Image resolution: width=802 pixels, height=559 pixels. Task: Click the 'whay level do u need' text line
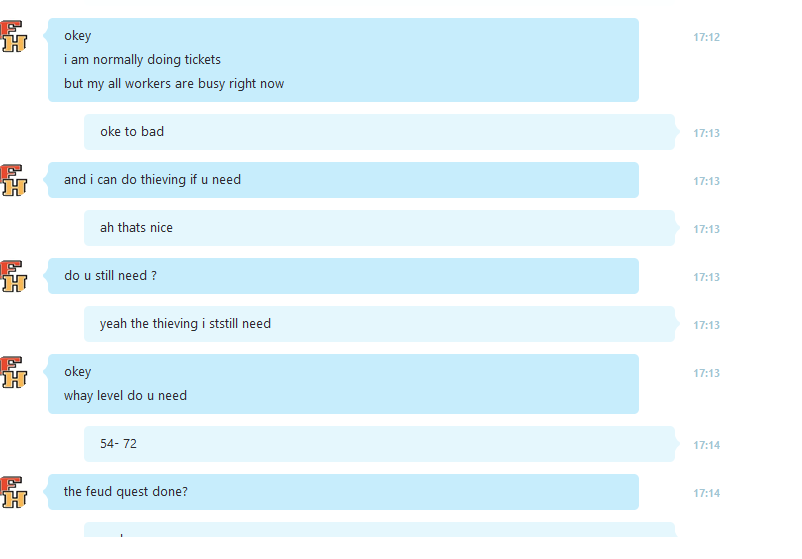click(x=125, y=396)
